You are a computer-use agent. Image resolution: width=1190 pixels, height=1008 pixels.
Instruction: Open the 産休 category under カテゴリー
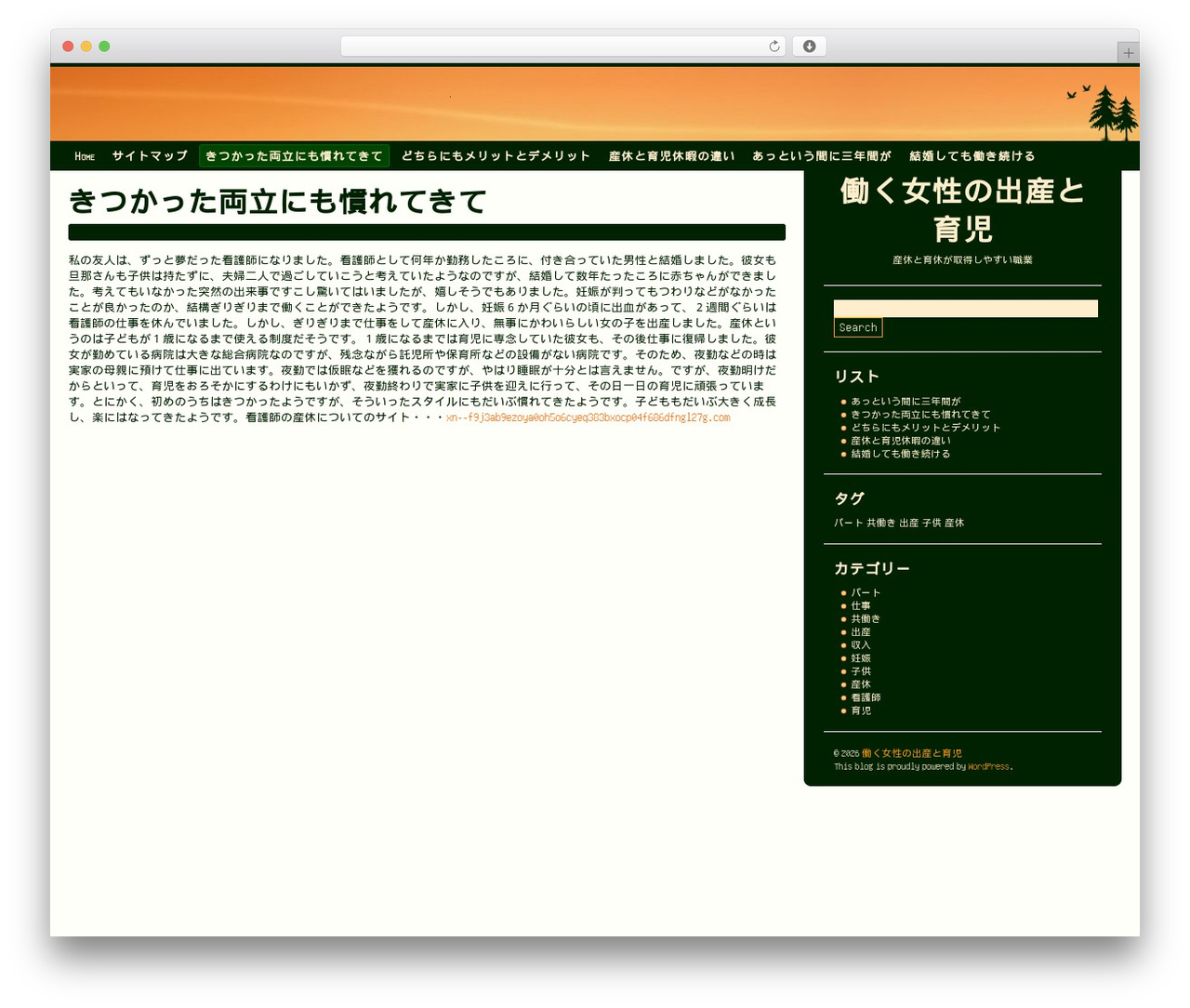point(861,683)
